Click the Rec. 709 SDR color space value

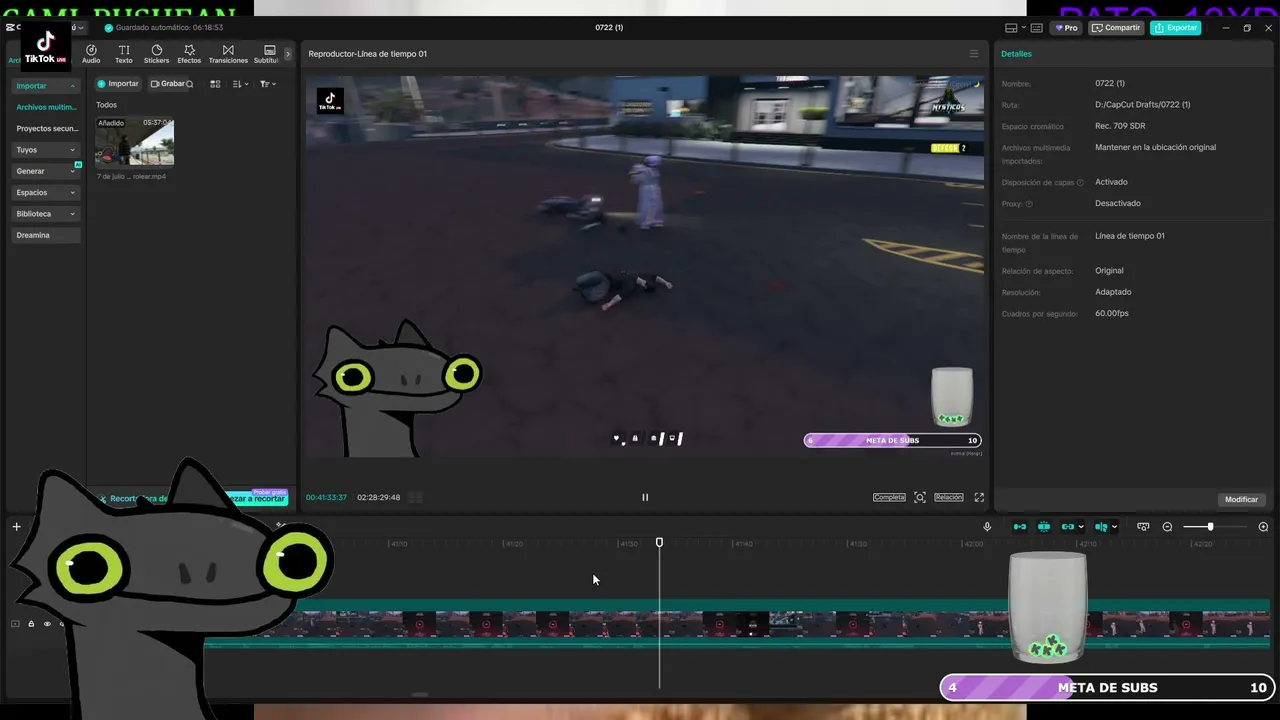pos(1120,126)
